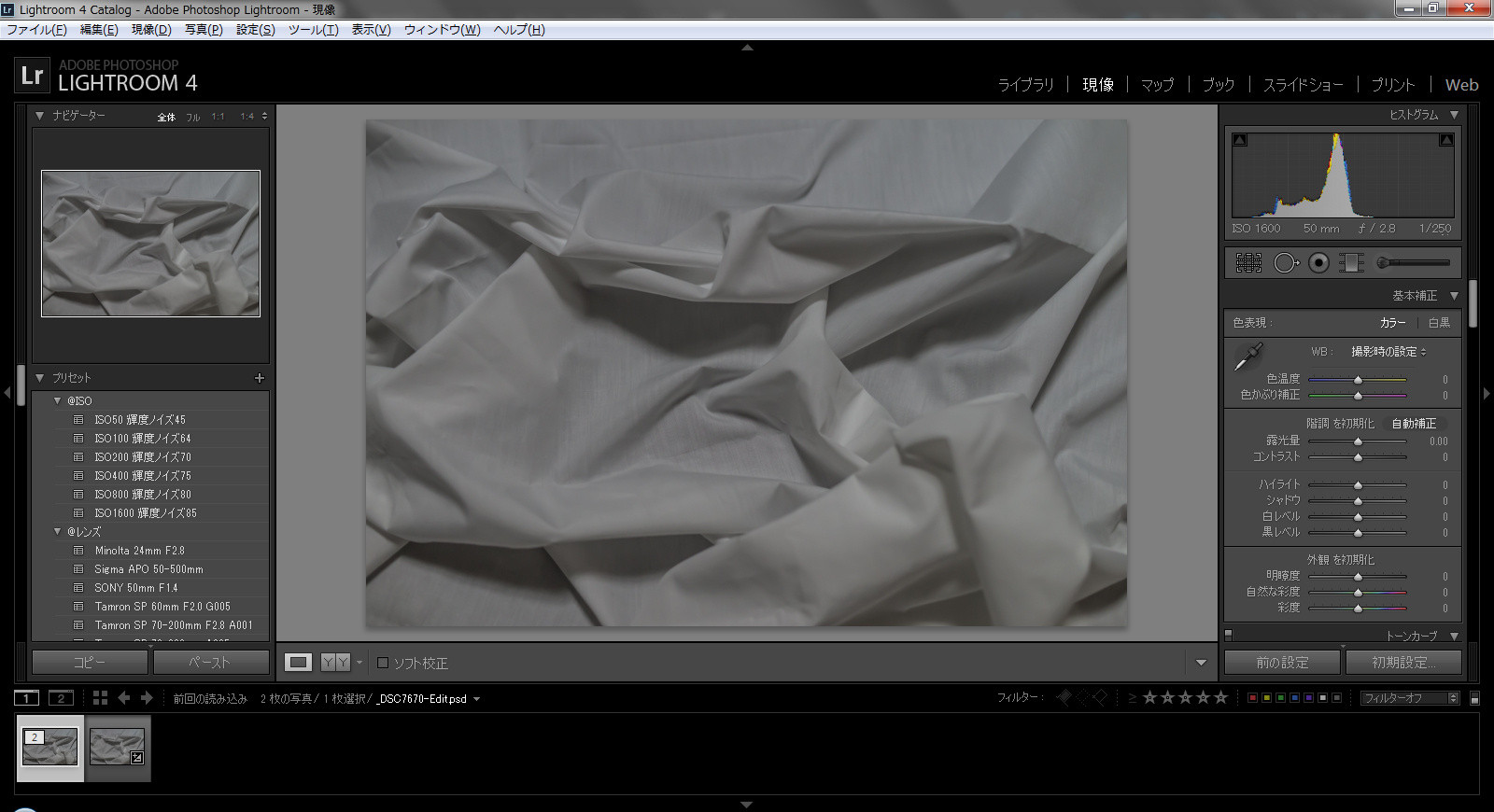This screenshot has height=812, width=1494.
Task: Open the ライブラリ module tab
Action: click(x=1025, y=85)
